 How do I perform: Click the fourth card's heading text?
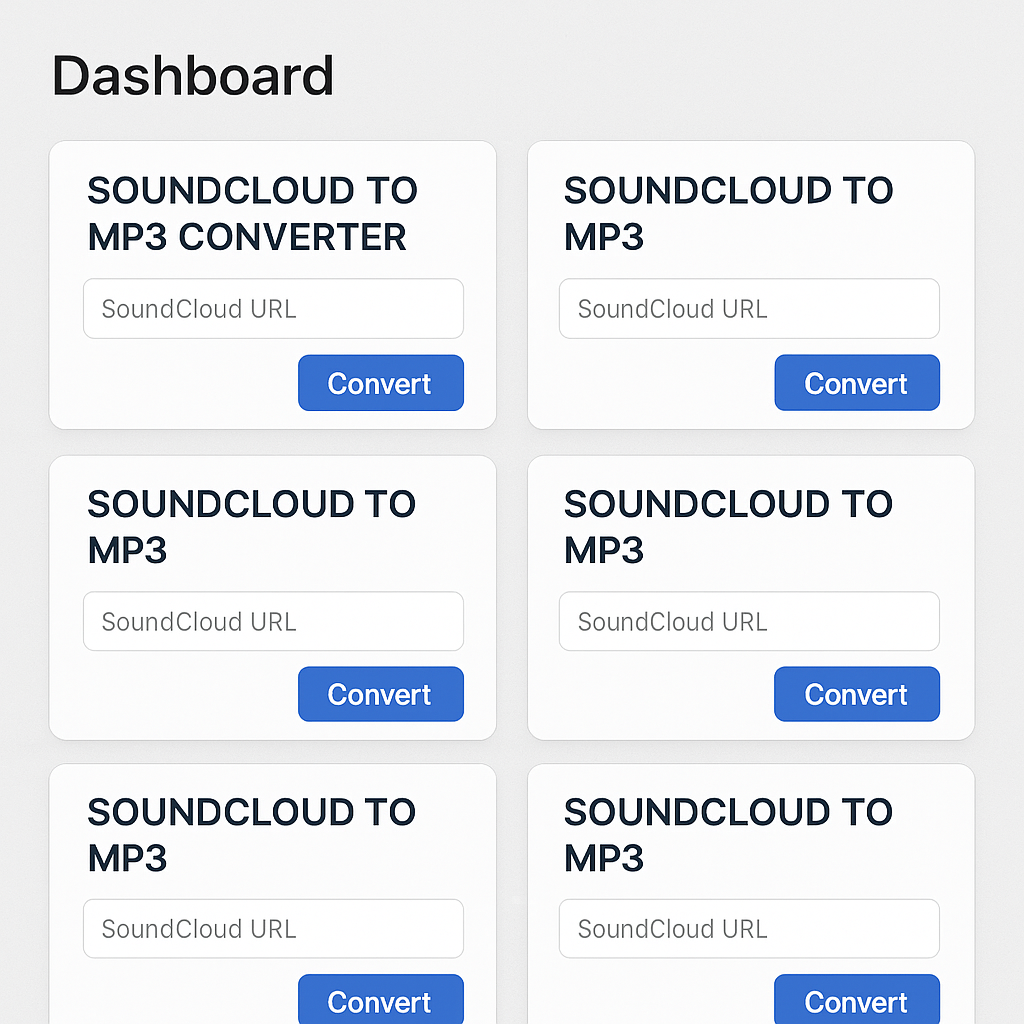pos(728,526)
